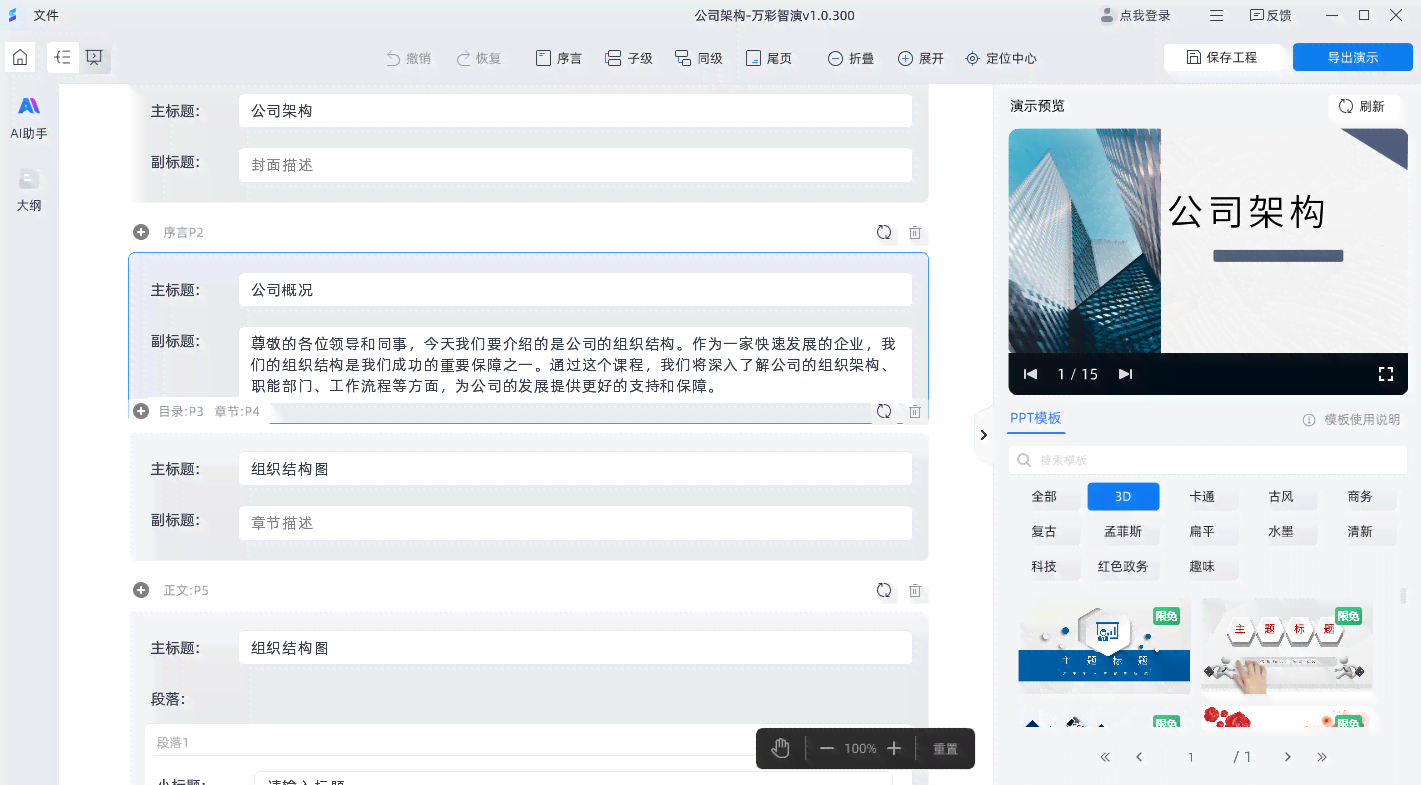Screen dimensions: 1421x785
Task: Reset zoom with 重置
Action: pyautogui.click(x=945, y=748)
